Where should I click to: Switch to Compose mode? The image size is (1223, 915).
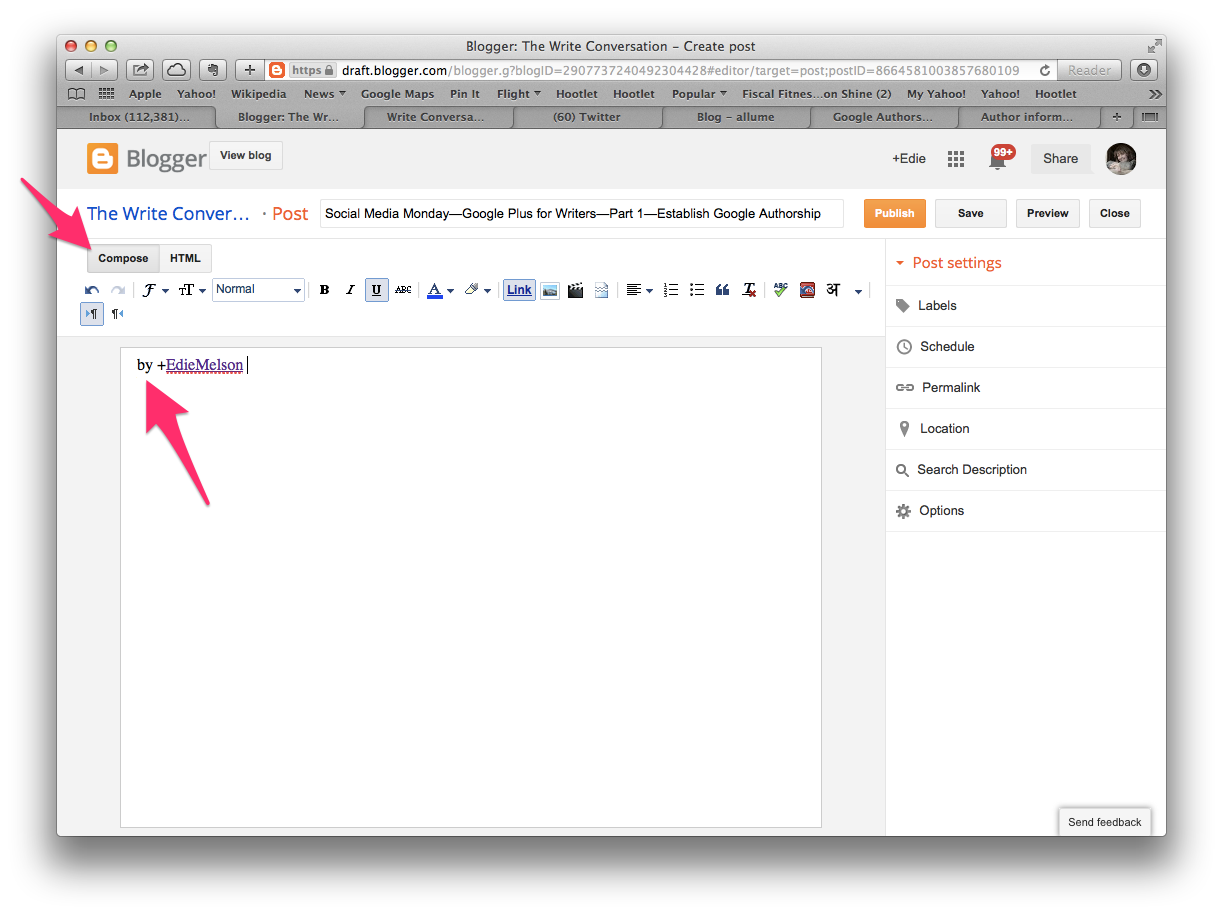click(123, 258)
